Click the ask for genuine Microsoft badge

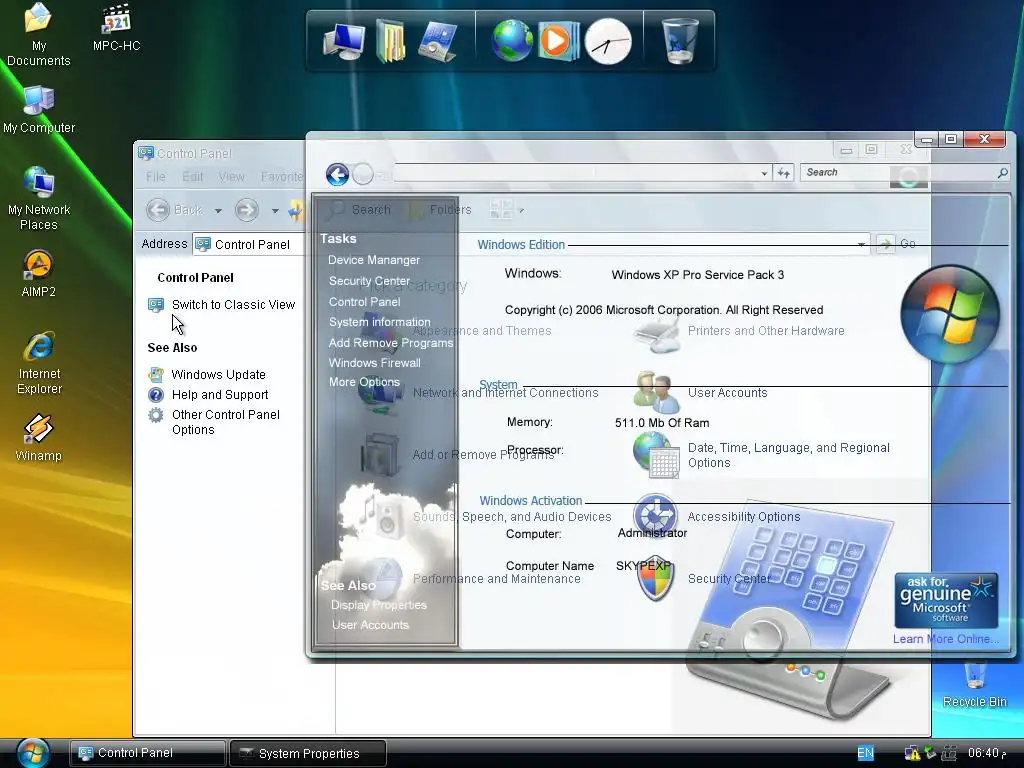point(946,600)
